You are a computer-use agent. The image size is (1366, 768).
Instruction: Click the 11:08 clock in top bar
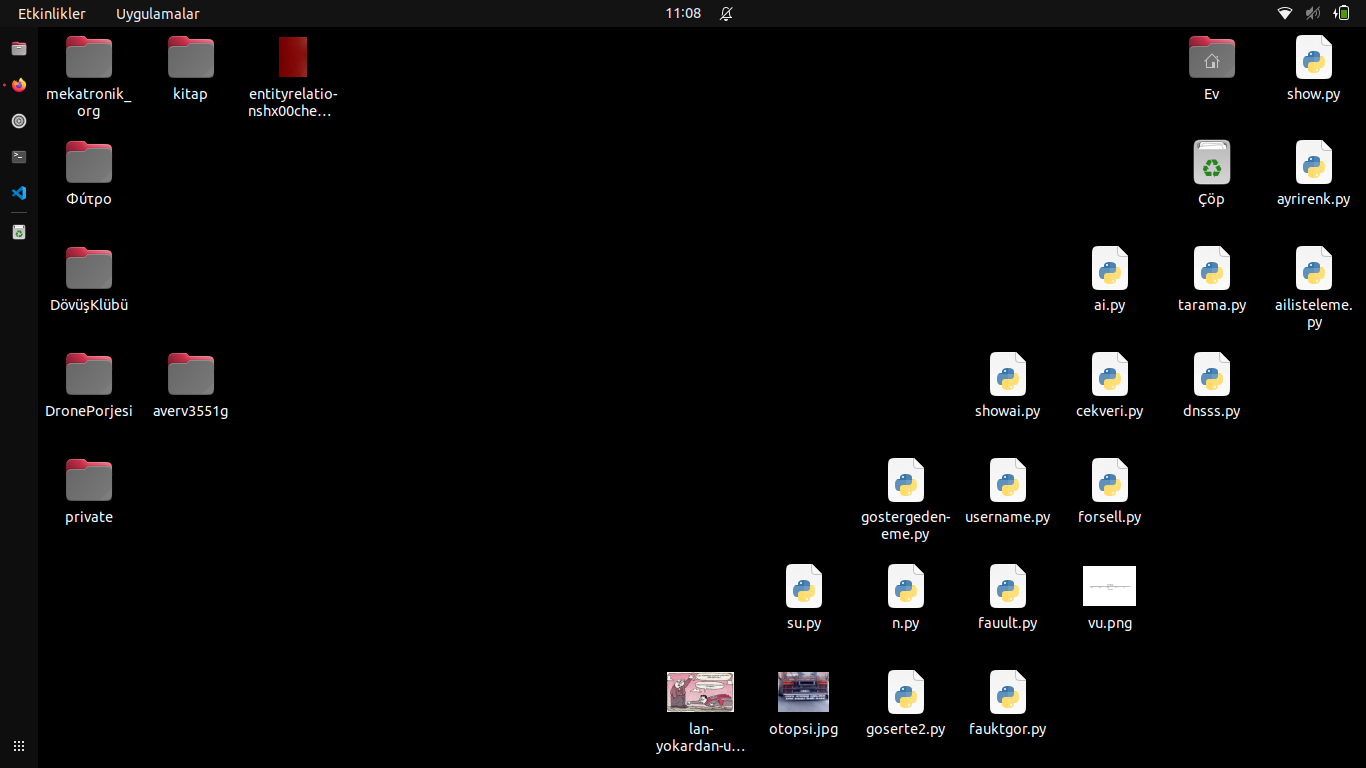coord(683,13)
